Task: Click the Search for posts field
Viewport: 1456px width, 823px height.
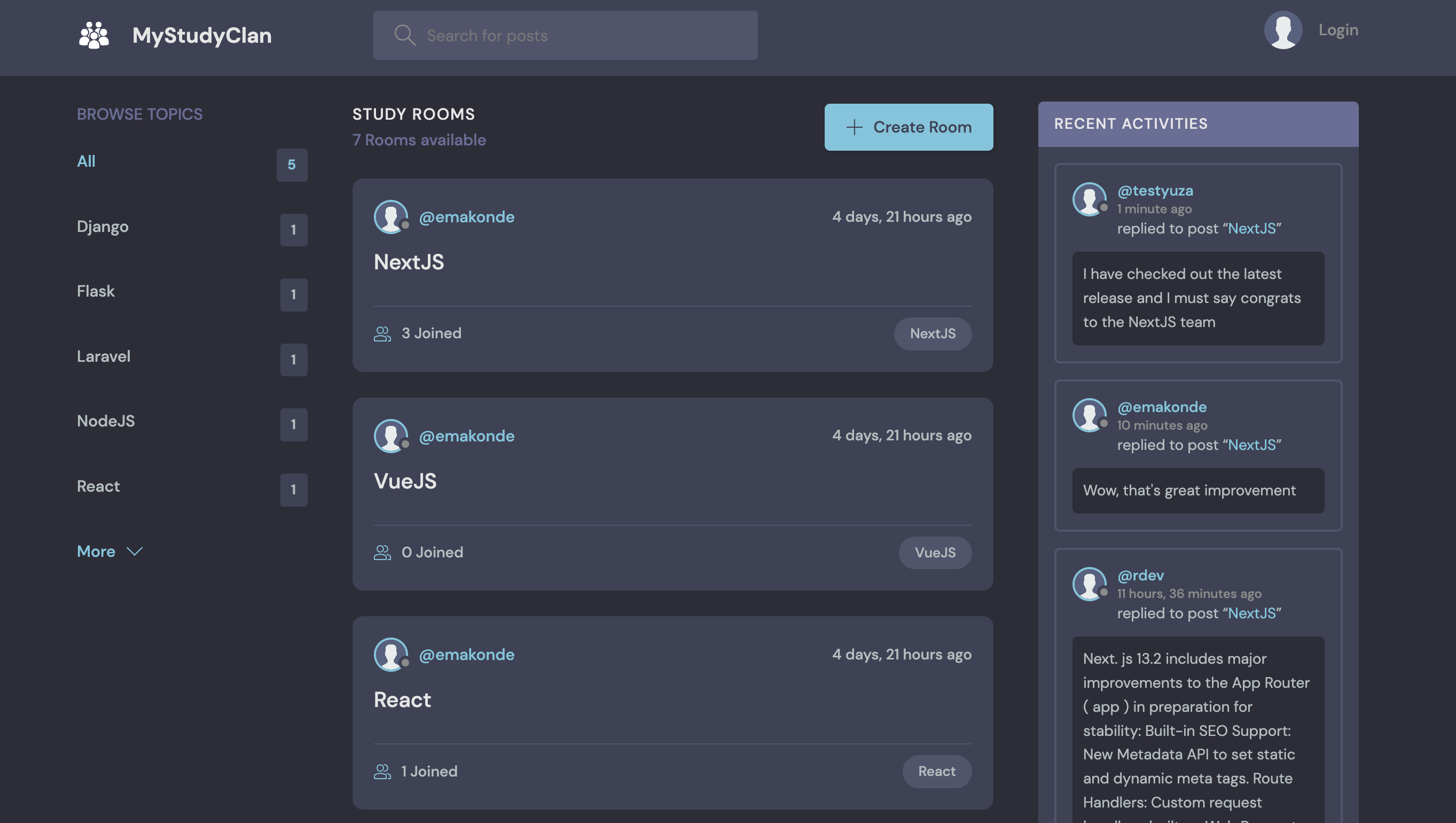Action: coord(565,35)
